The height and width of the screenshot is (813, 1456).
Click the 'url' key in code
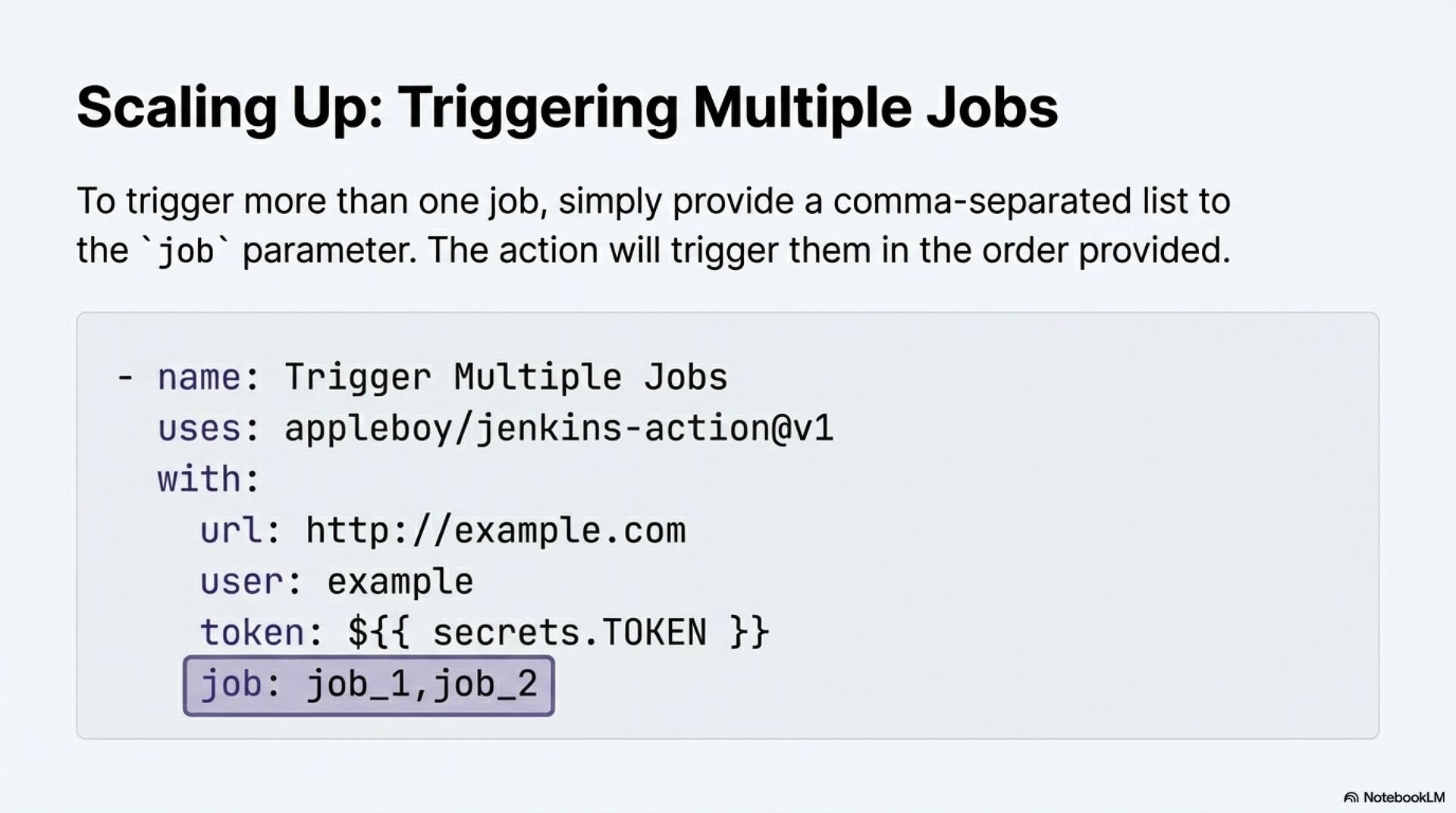tap(231, 530)
